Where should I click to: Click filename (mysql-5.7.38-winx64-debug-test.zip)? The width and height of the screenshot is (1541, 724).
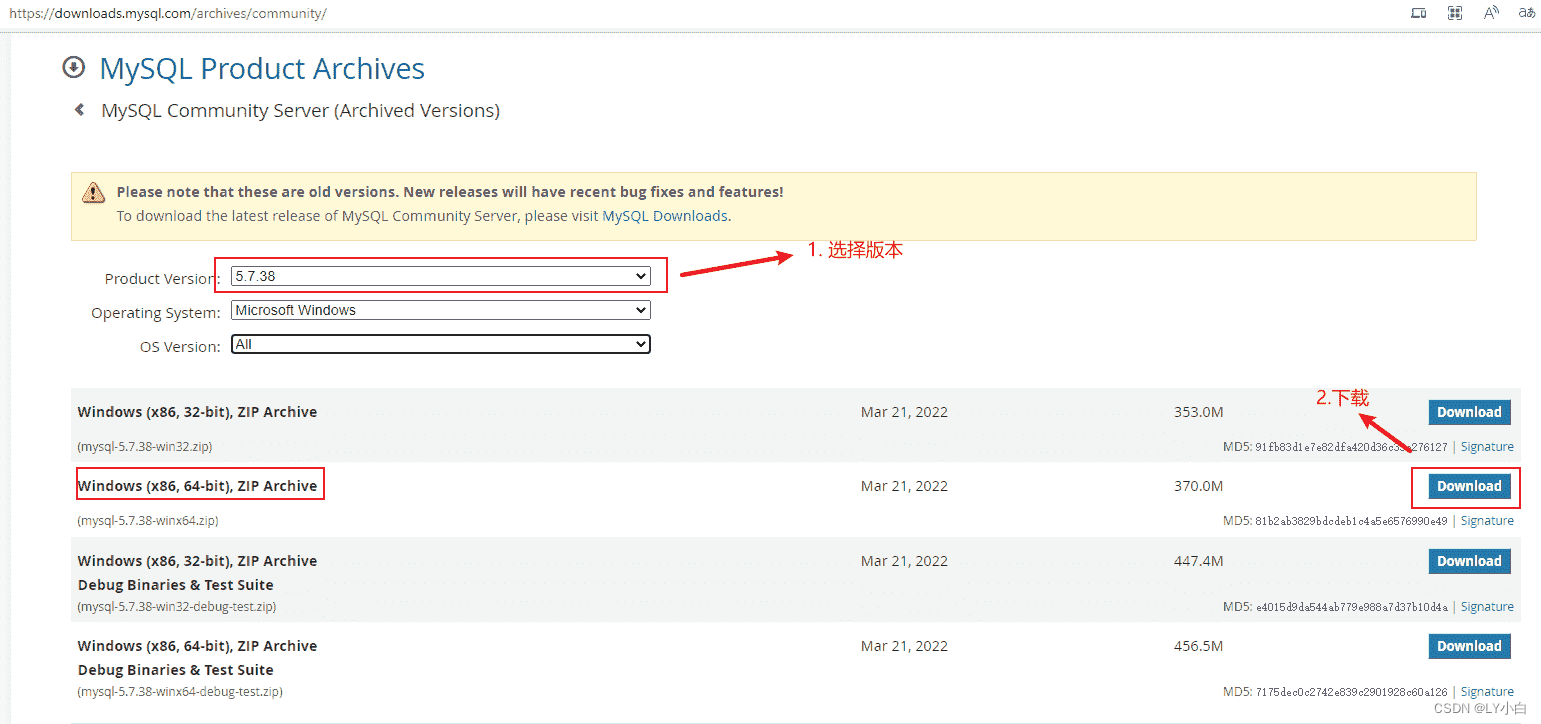[x=180, y=691]
